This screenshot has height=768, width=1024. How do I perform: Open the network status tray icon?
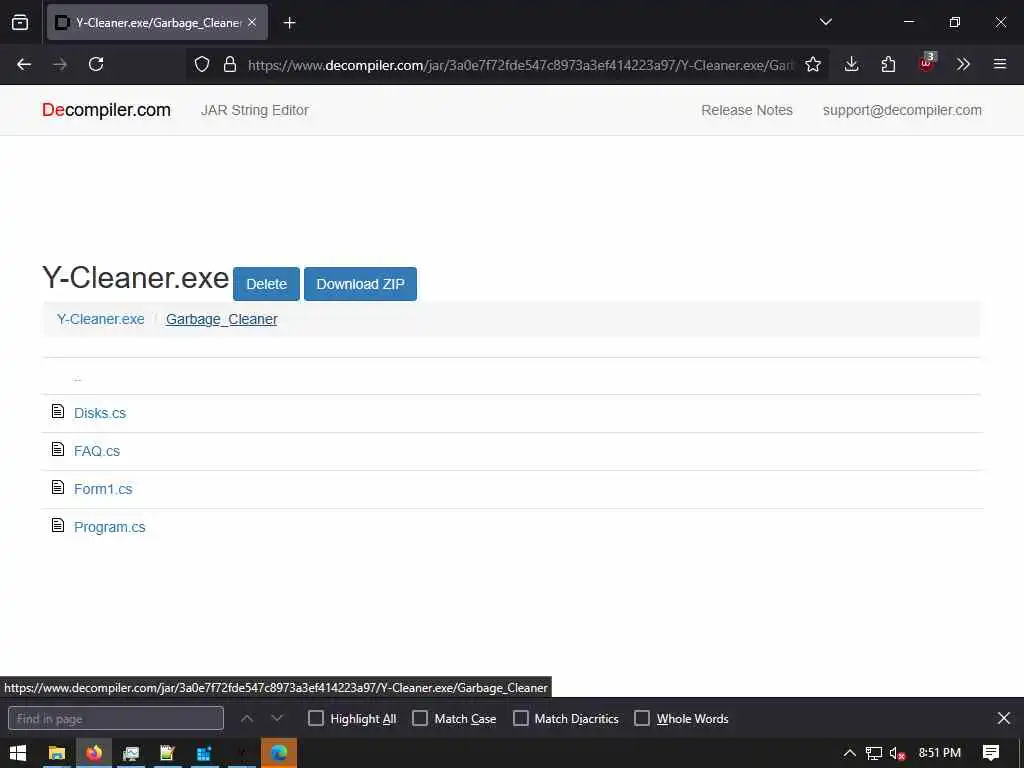(x=874, y=753)
